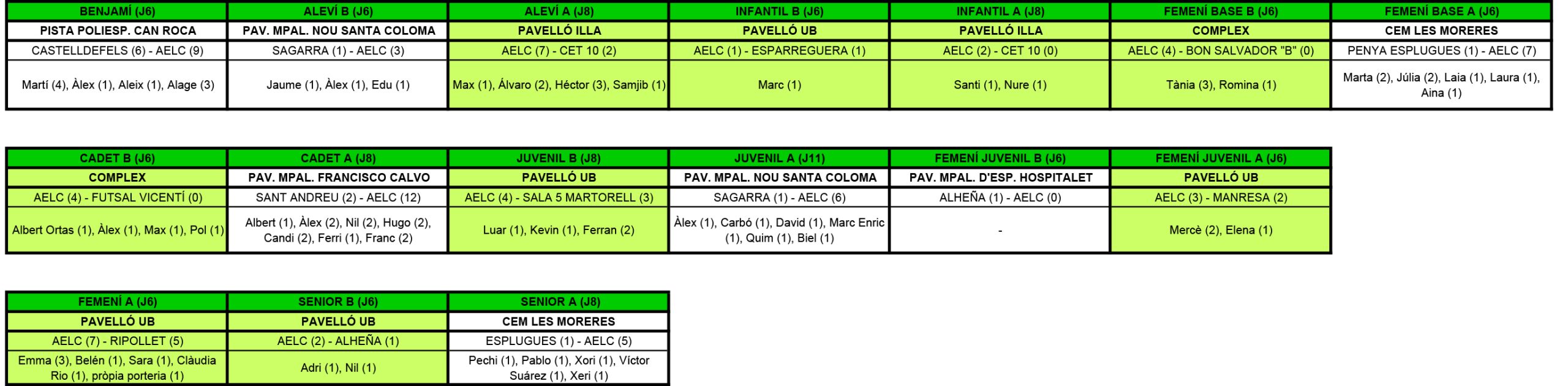Viewport: 1568px width, 386px height.
Task: Select the FEMENÍ A (J6) header cell
Action: pos(117,302)
